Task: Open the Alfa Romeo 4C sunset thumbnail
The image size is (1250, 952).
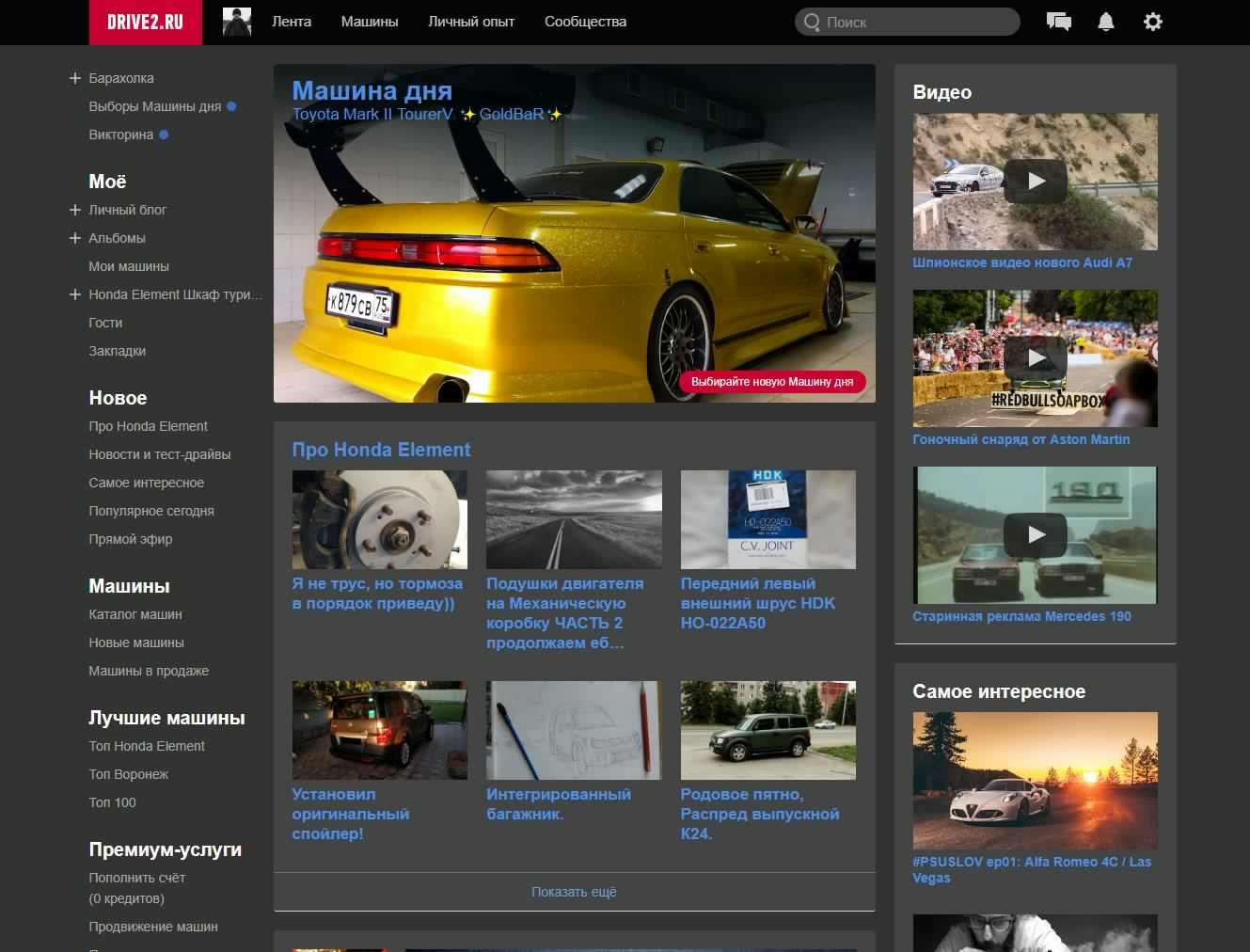Action: [1035, 781]
